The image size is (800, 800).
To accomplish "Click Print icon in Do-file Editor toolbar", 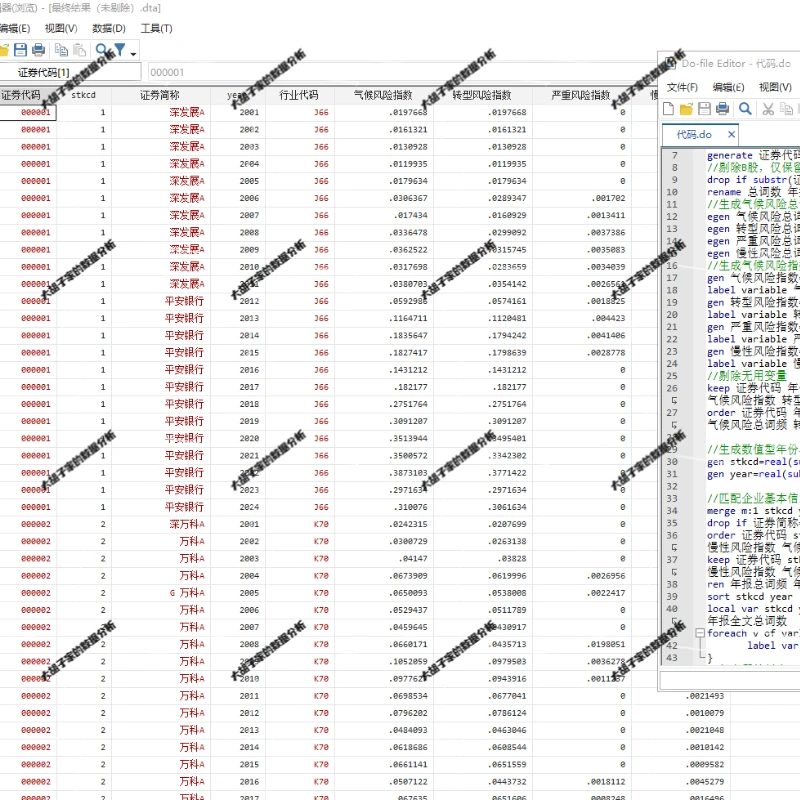I will pyautogui.click(x=722, y=109).
